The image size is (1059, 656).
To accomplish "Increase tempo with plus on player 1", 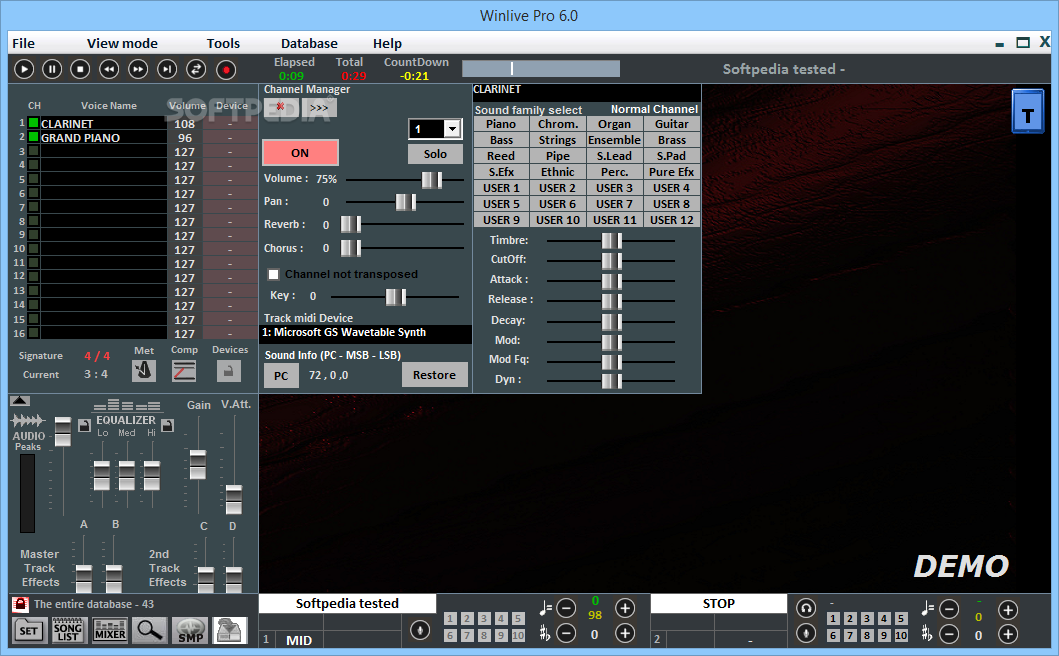I will tap(625, 608).
